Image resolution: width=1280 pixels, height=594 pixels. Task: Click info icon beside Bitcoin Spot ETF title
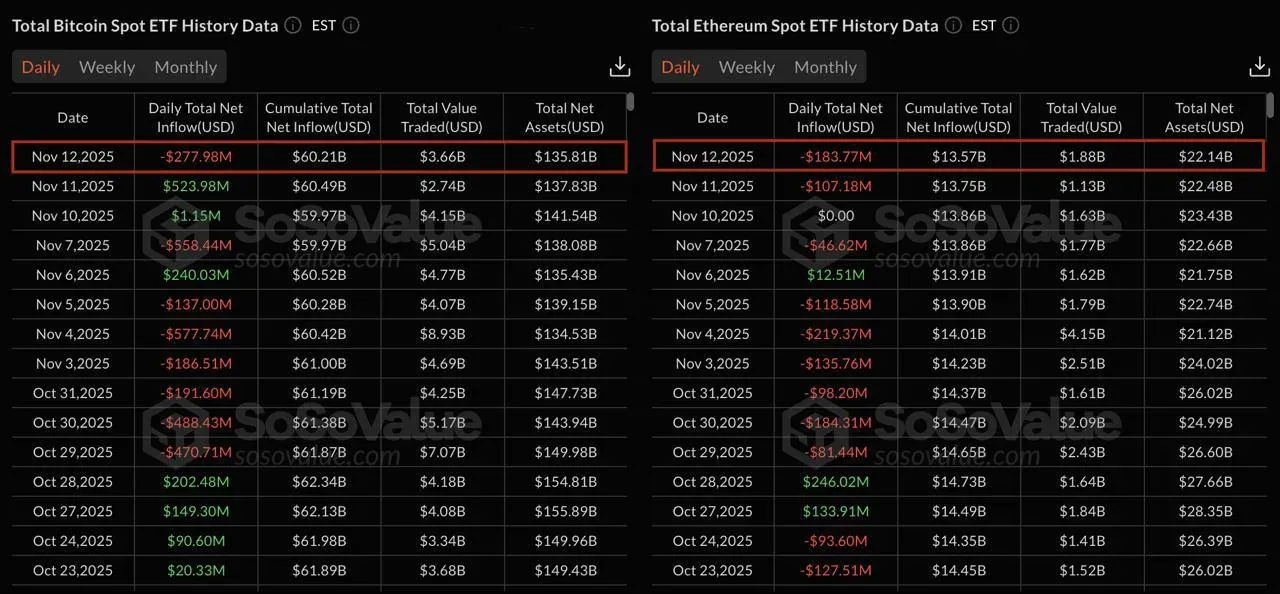(293, 26)
